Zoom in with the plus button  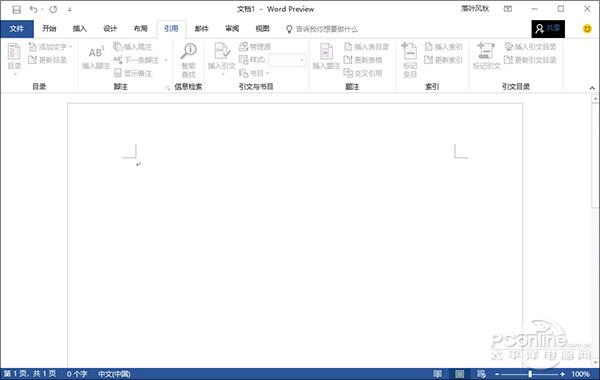pyautogui.click(x=562, y=374)
